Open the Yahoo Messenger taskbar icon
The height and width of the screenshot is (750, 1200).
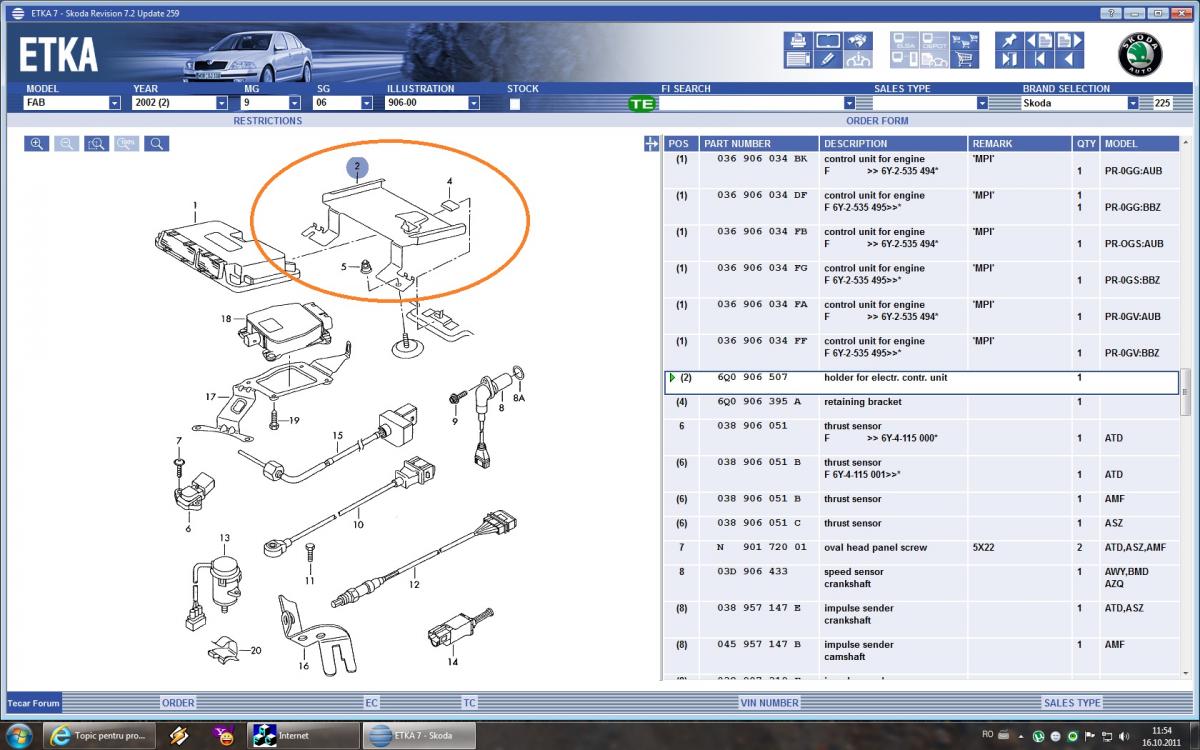coord(223,736)
